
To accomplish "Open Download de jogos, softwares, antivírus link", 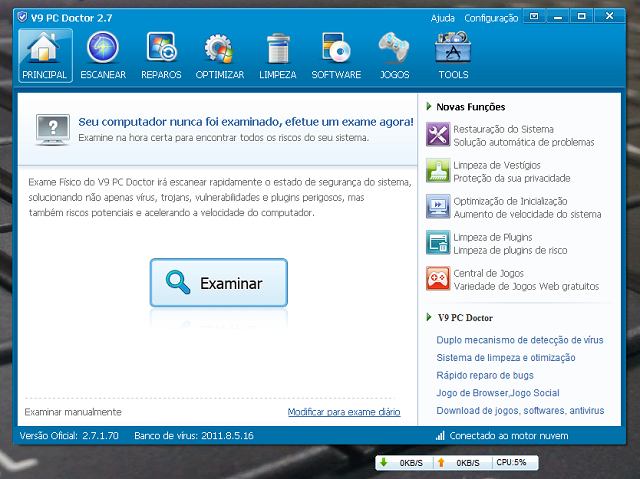I will coord(520,410).
